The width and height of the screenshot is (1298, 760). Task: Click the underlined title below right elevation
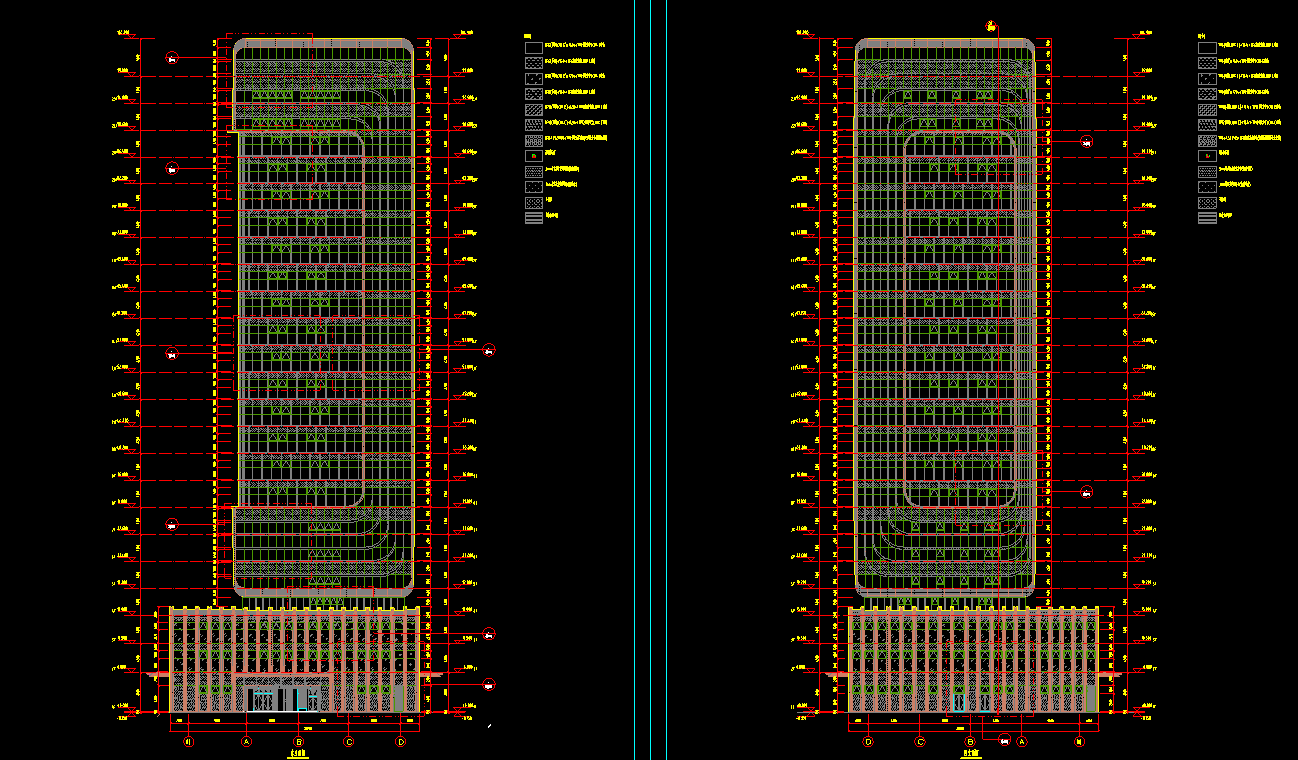tap(969, 755)
